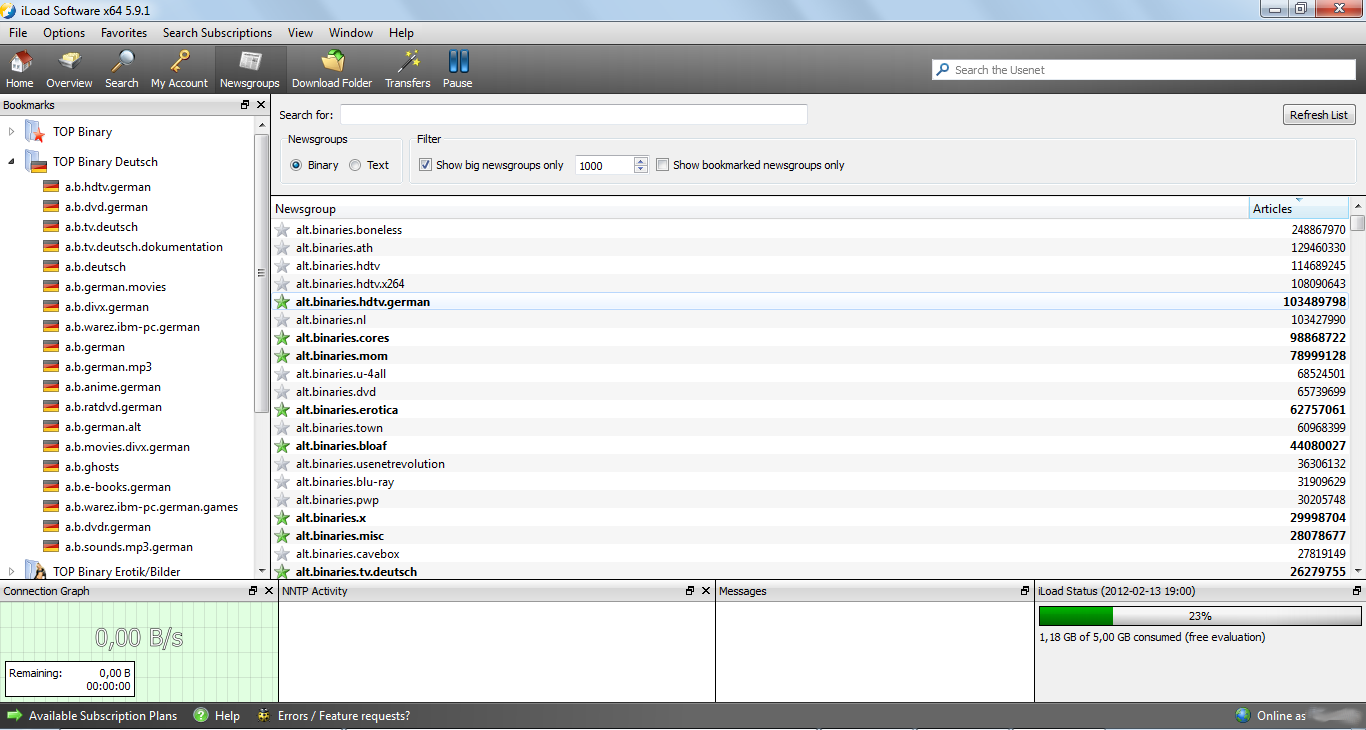Open the Search Subscriptions menu
This screenshot has width=1366, height=730.
217,32
